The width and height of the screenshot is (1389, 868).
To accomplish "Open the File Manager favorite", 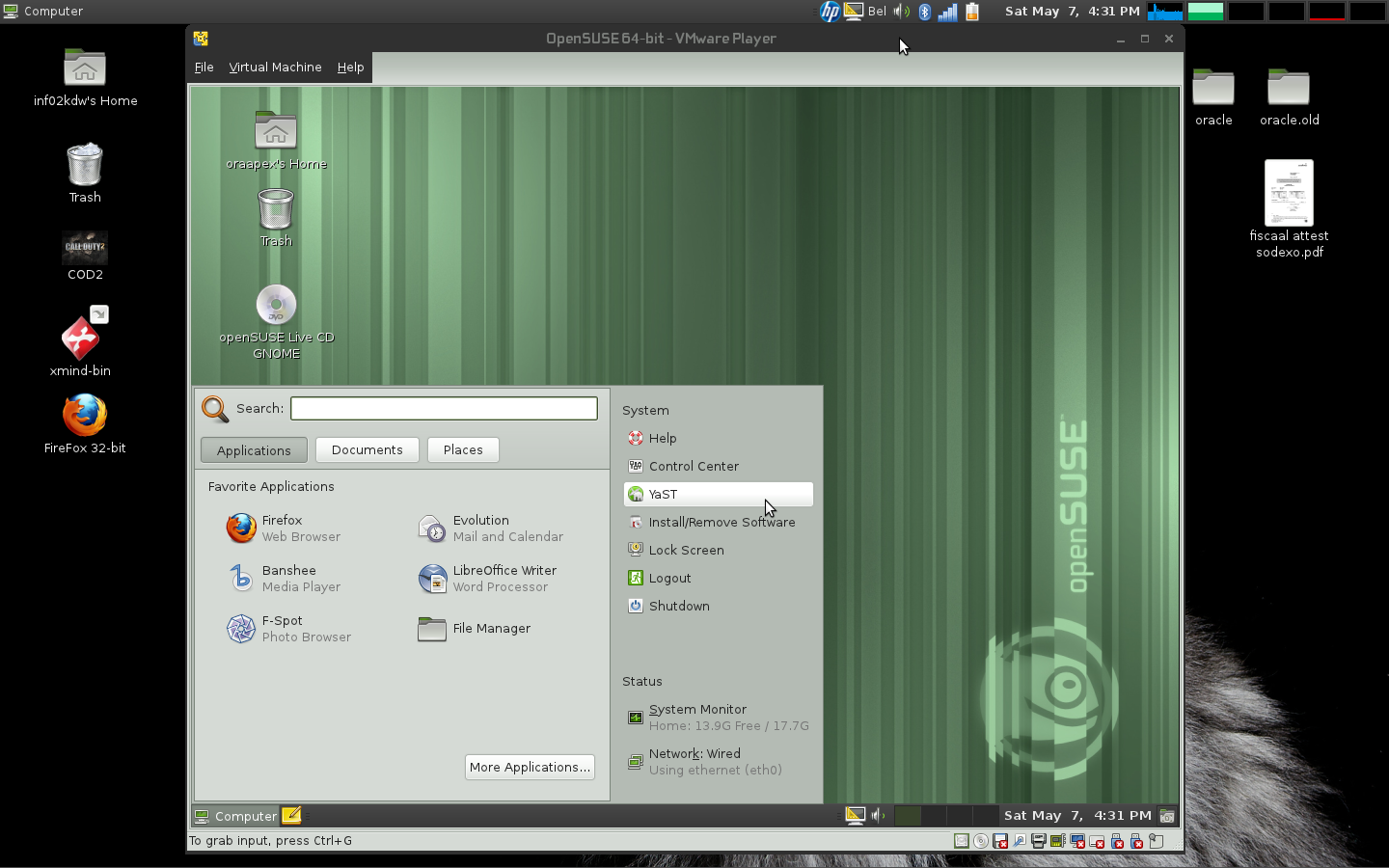I will pyautogui.click(x=491, y=629).
